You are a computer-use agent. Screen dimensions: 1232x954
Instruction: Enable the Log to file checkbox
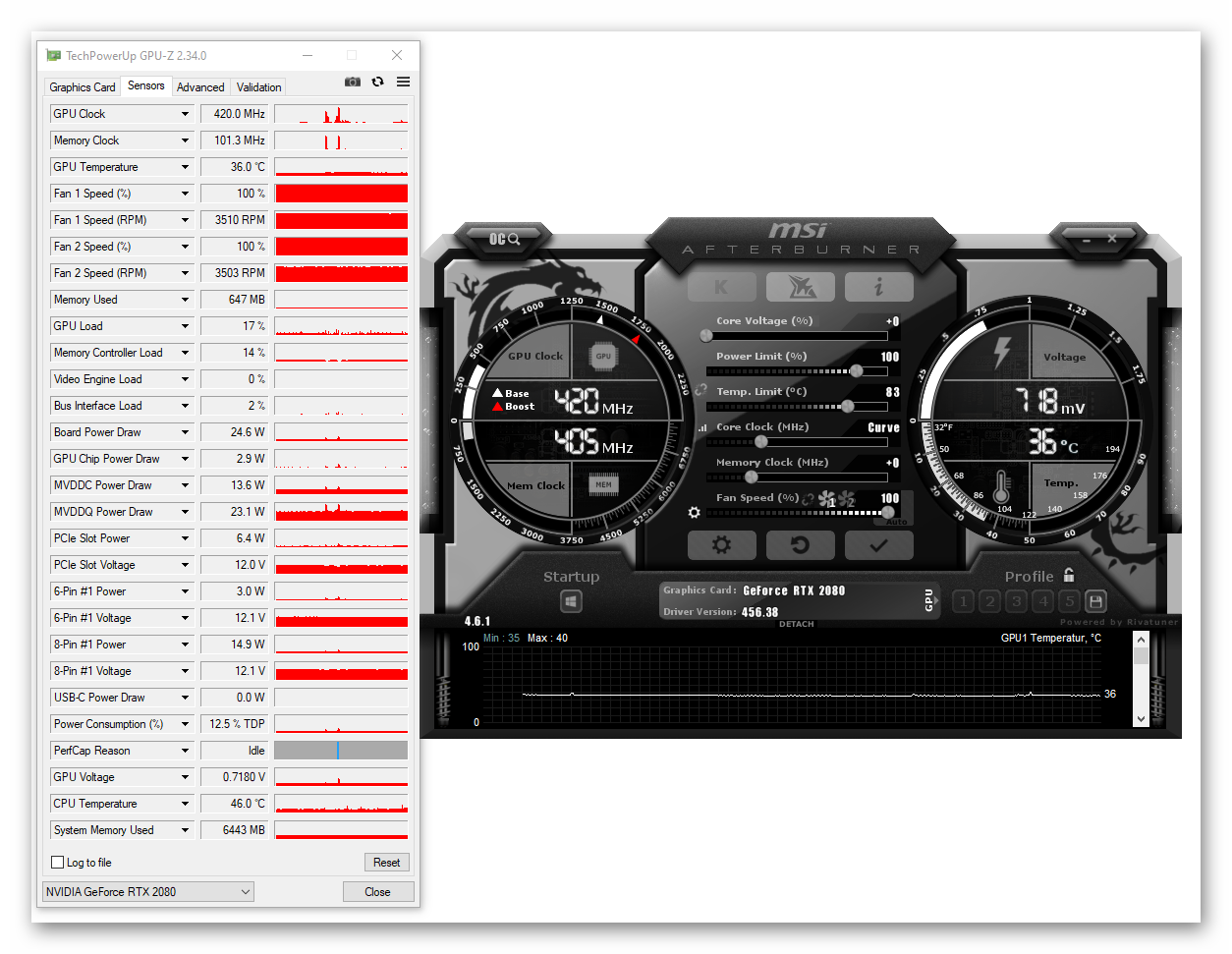point(58,863)
